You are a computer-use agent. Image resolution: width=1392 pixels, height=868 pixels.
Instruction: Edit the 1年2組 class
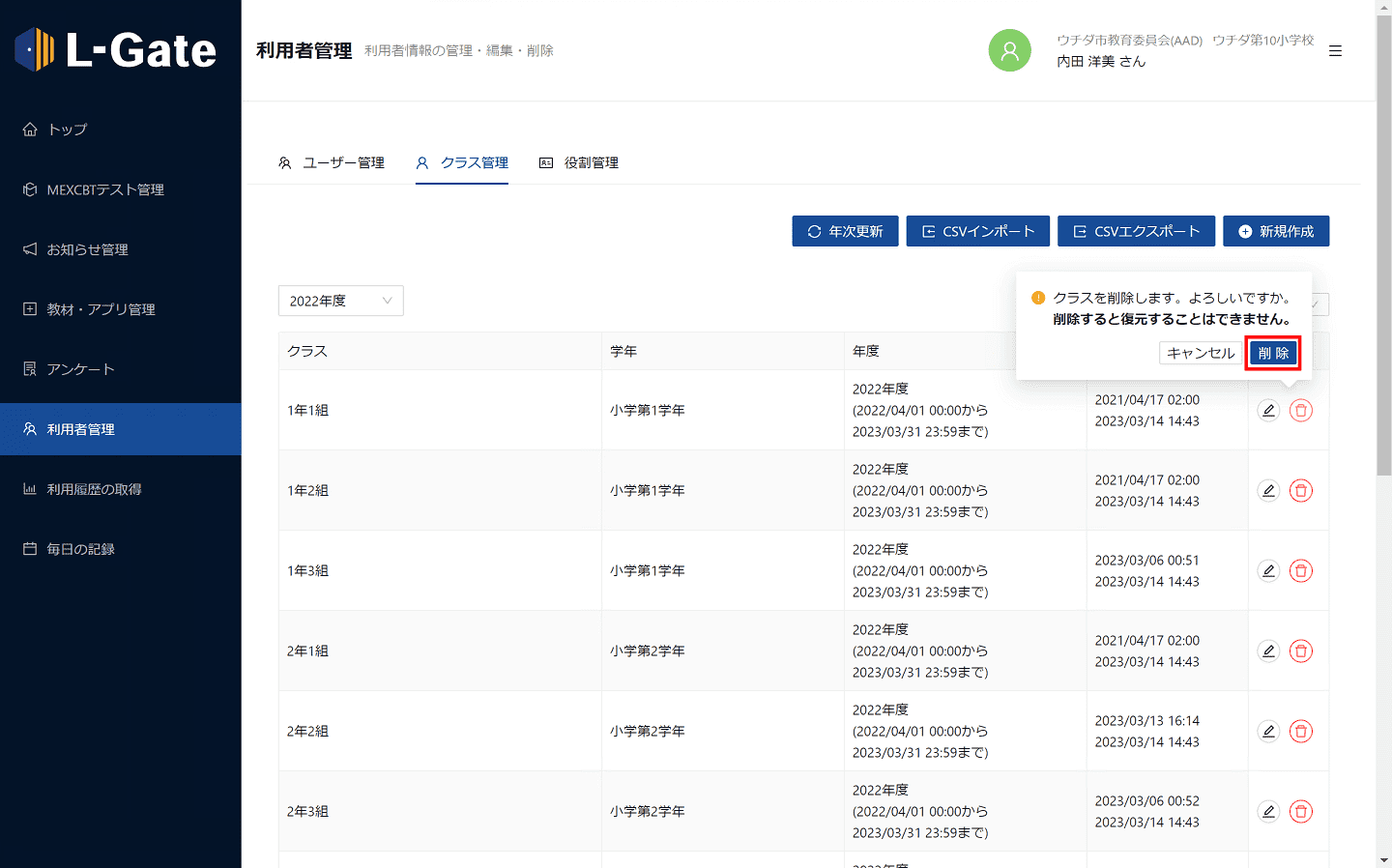[1269, 491]
